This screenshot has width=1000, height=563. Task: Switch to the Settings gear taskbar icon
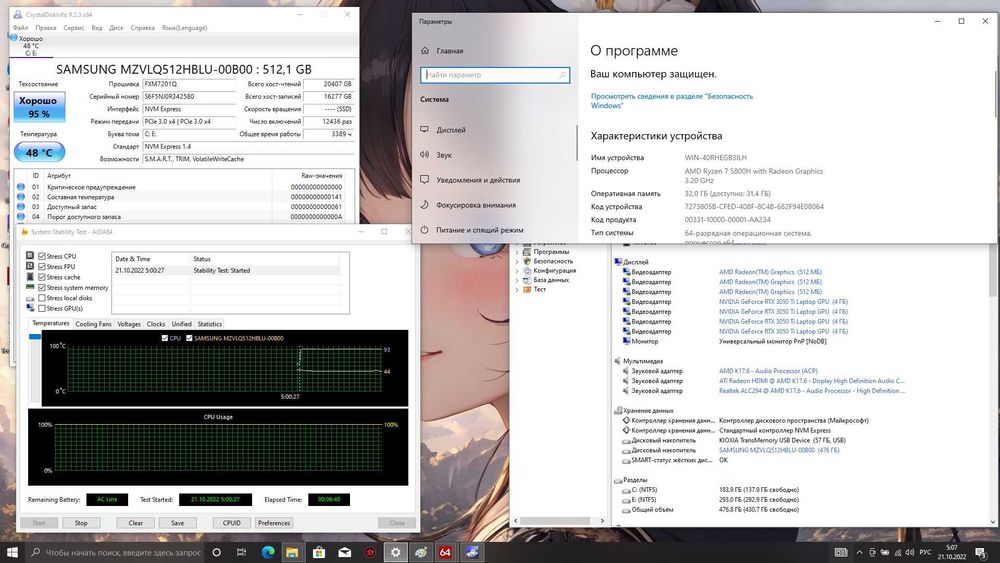[x=395, y=552]
